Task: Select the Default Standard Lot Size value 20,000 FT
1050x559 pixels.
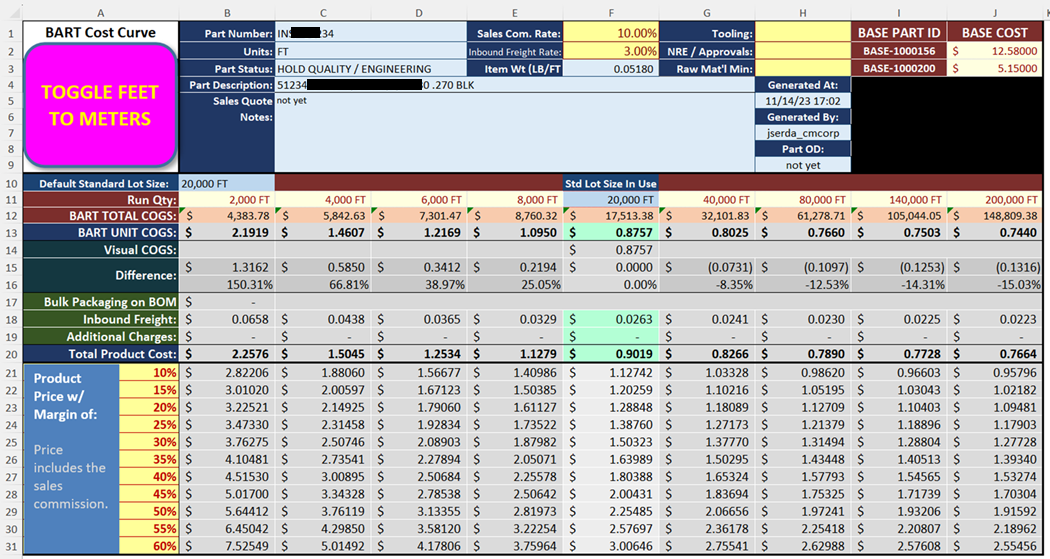Action: click(x=227, y=183)
